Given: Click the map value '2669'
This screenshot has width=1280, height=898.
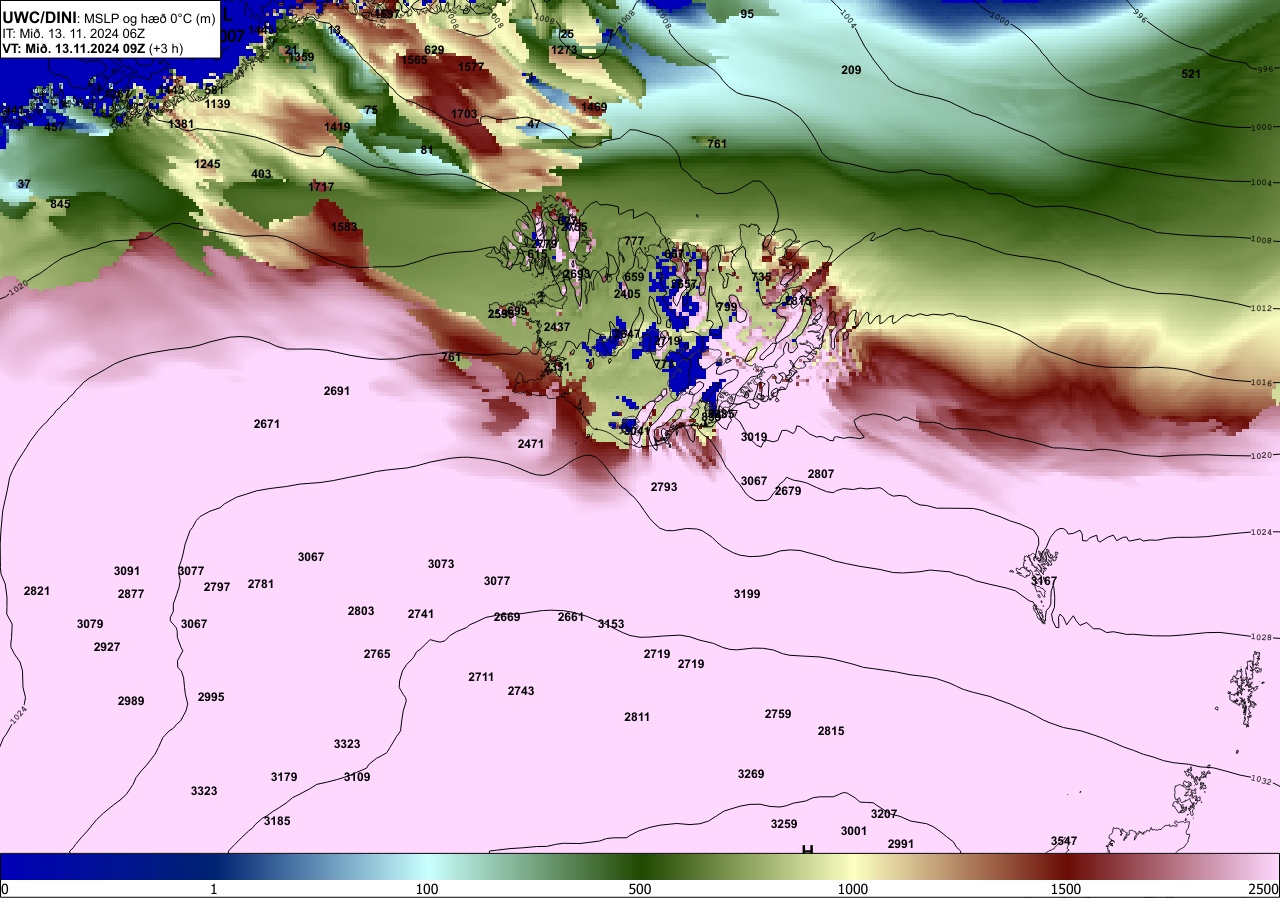Looking at the screenshot, I should point(507,617).
